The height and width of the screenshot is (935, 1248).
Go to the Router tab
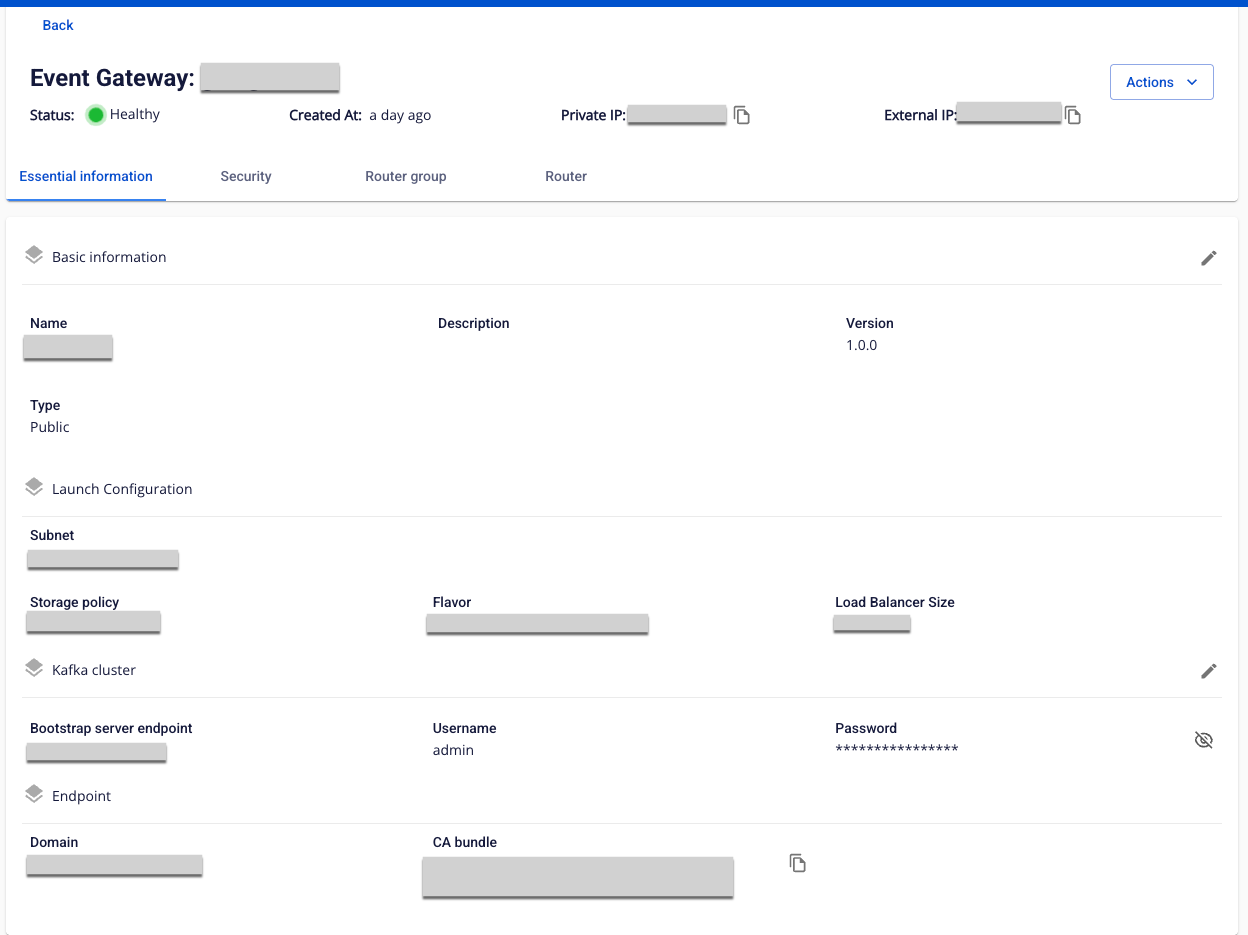(x=566, y=176)
